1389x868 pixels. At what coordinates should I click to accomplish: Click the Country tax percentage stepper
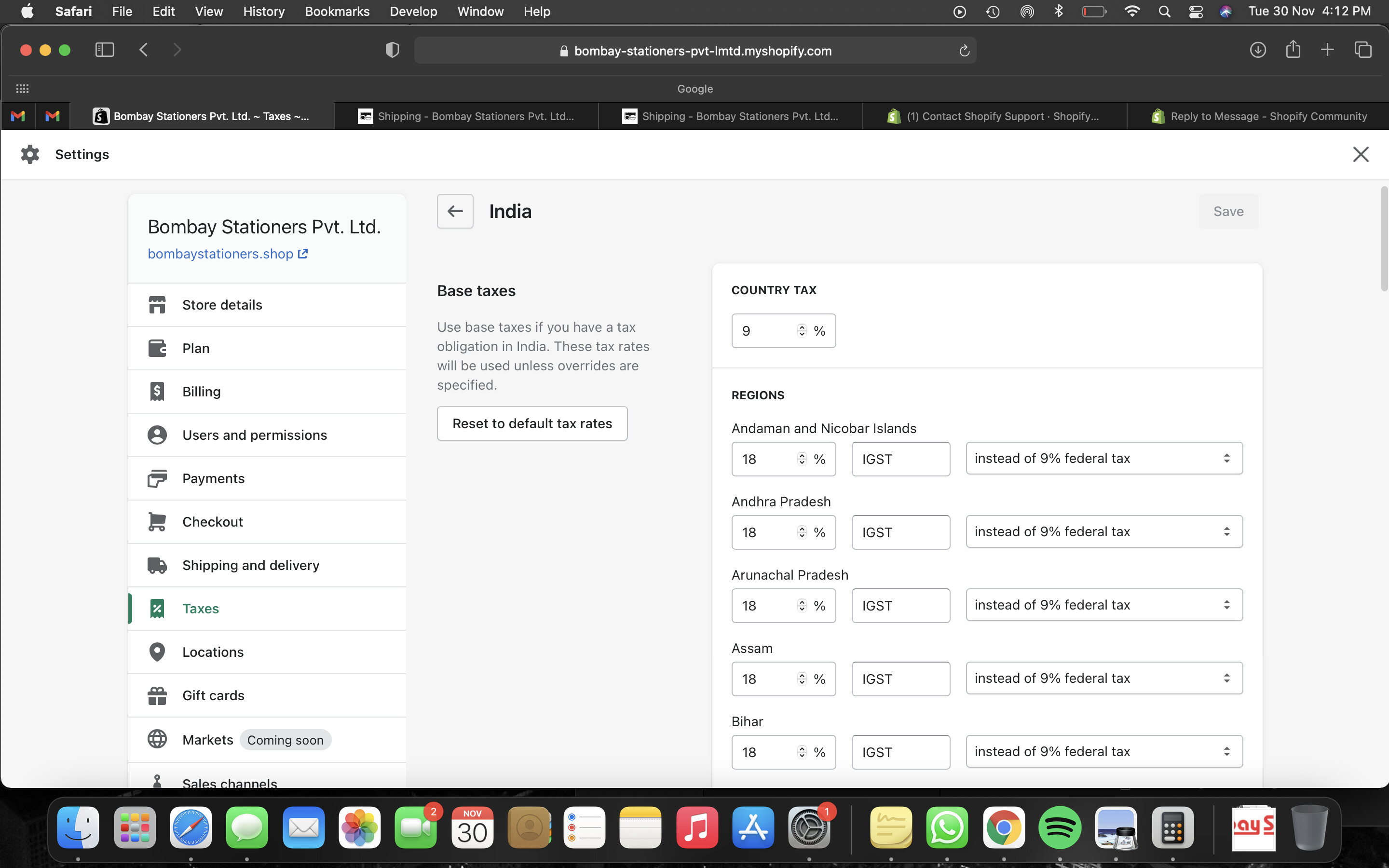pyautogui.click(x=802, y=331)
